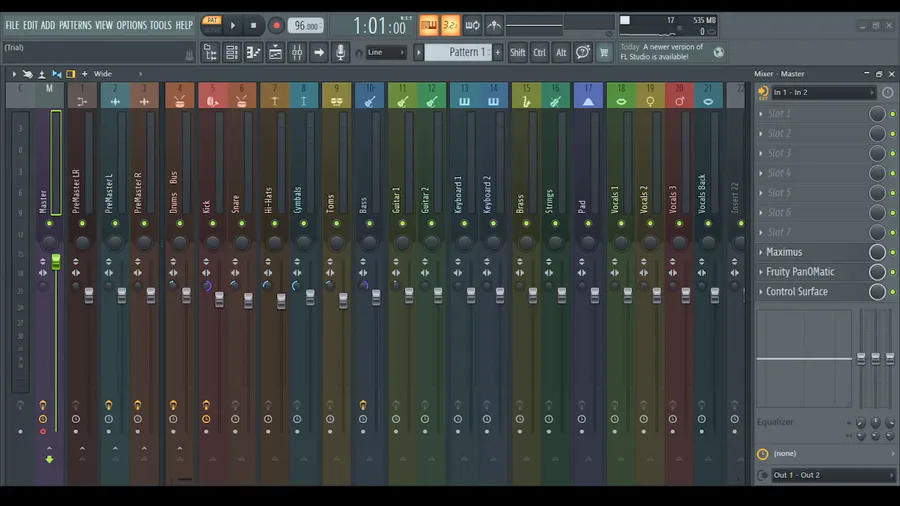900x506 pixels.
Task: Click the Ctrl button
Action: pyautogui.click(x=540, y=53)
